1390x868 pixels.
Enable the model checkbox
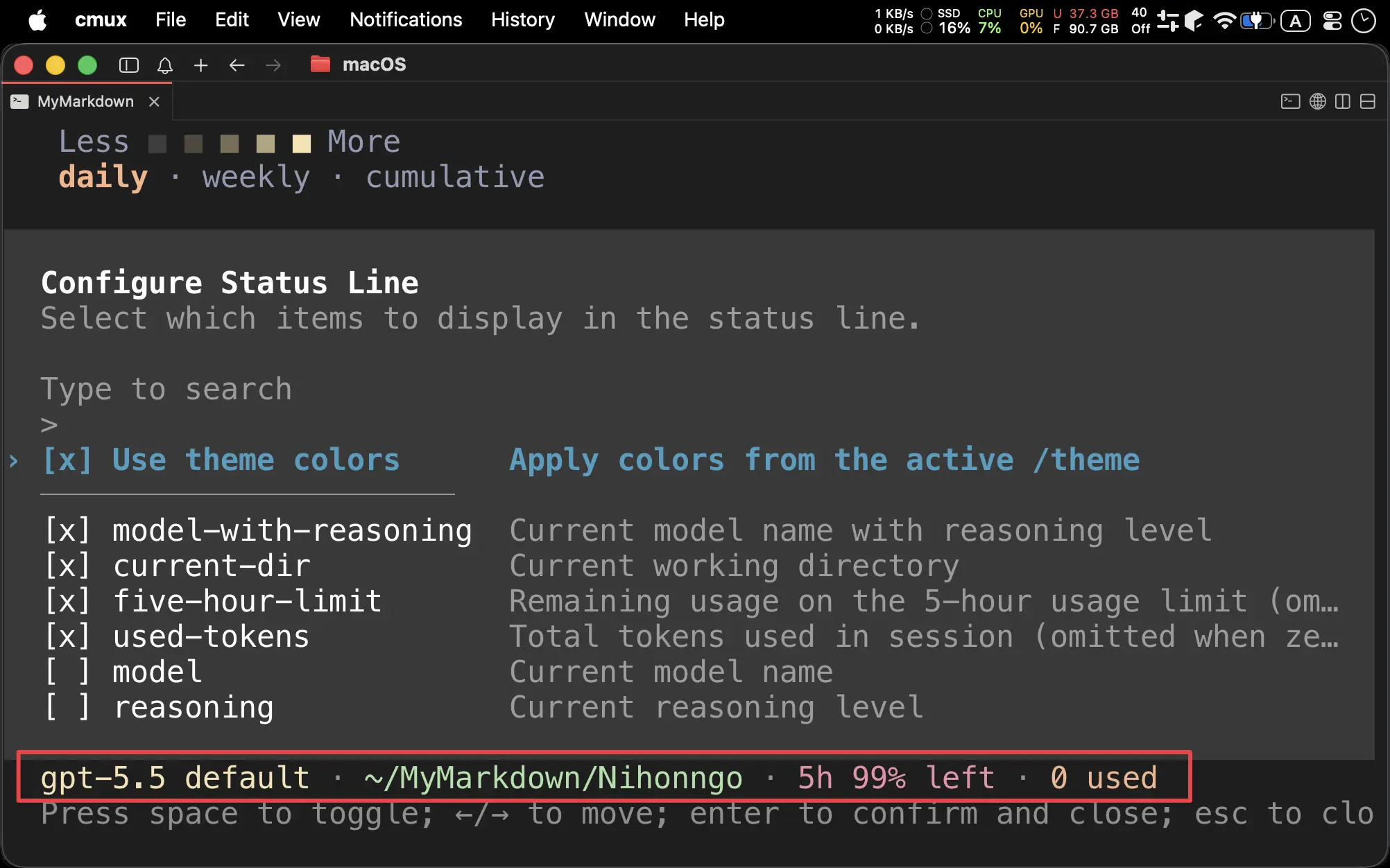(x=67, y=672)
